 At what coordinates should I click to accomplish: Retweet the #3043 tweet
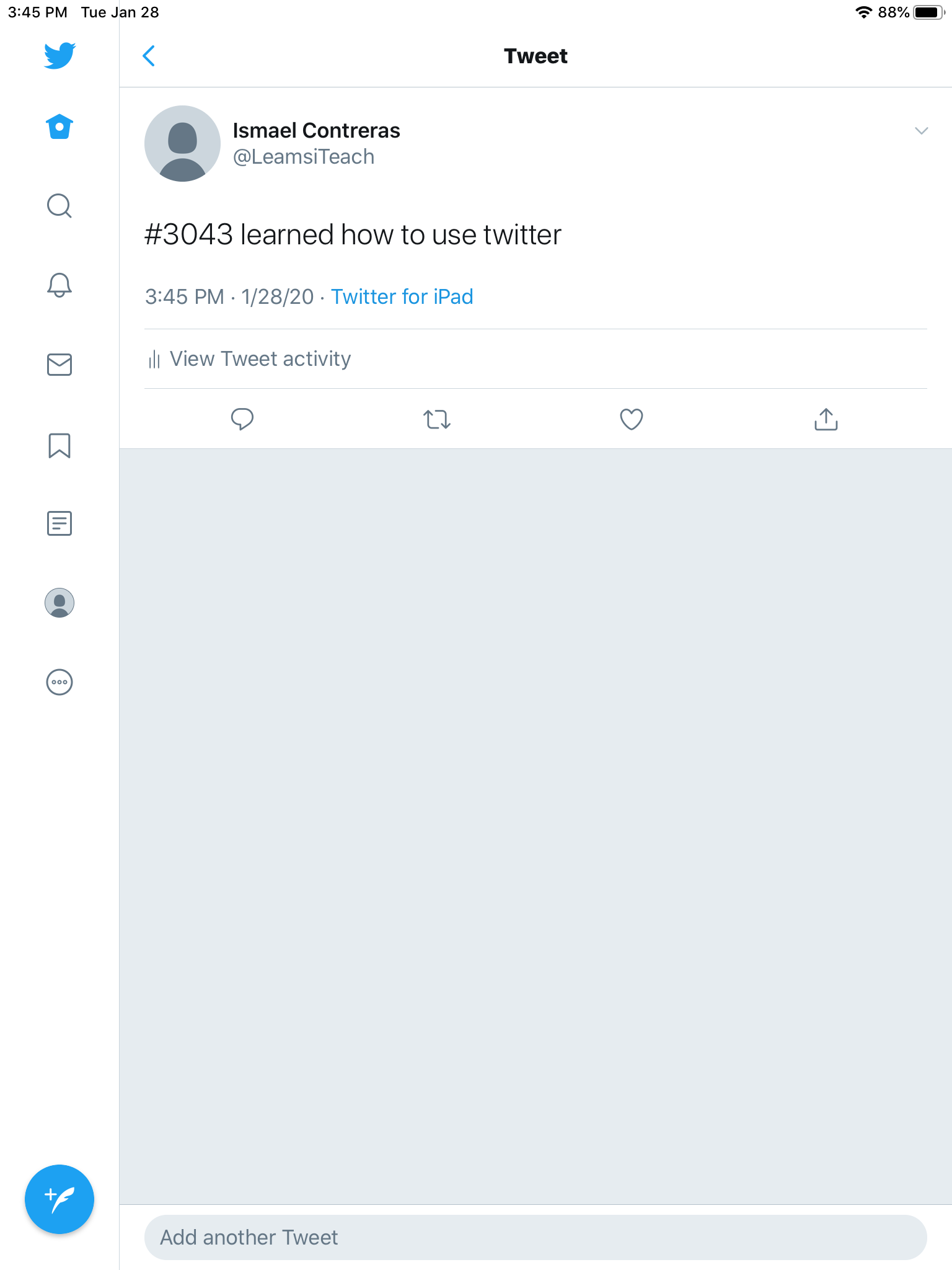coord(437,419)
